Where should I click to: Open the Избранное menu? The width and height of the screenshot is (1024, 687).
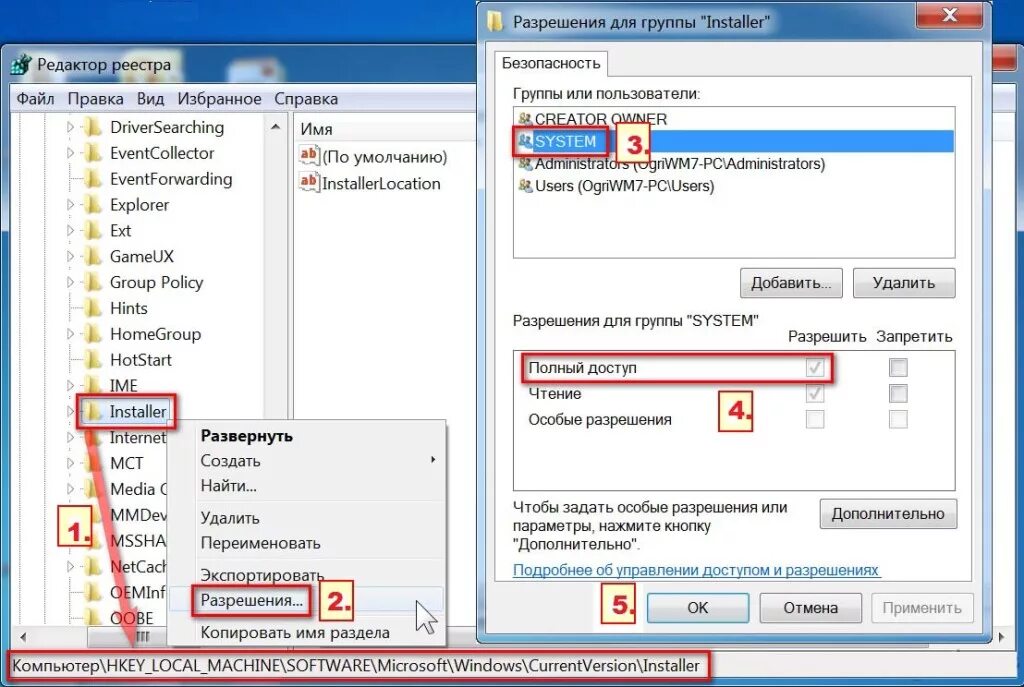pos(219,99)
